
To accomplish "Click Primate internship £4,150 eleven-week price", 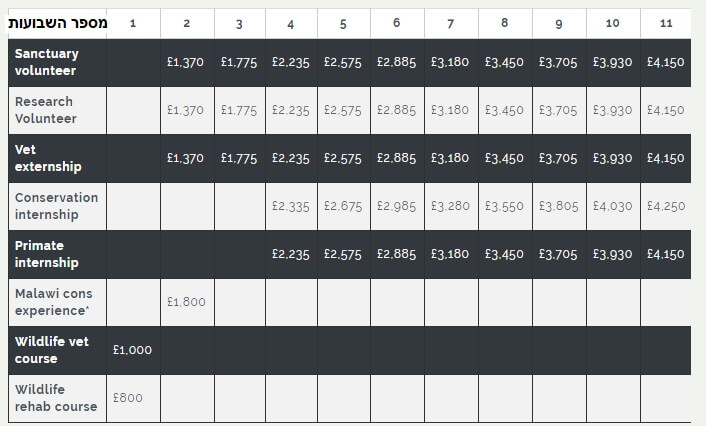I will click(x=666, y=254).
